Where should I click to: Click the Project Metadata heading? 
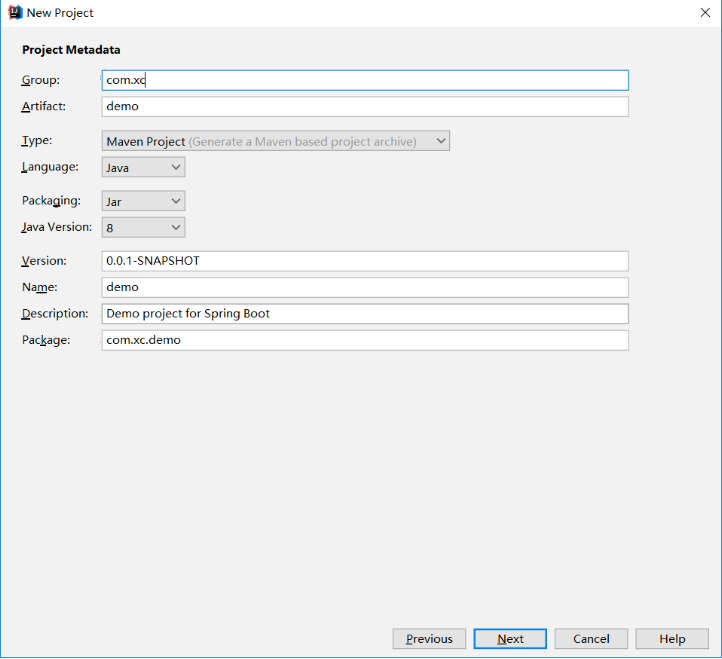tap(71, 50)
